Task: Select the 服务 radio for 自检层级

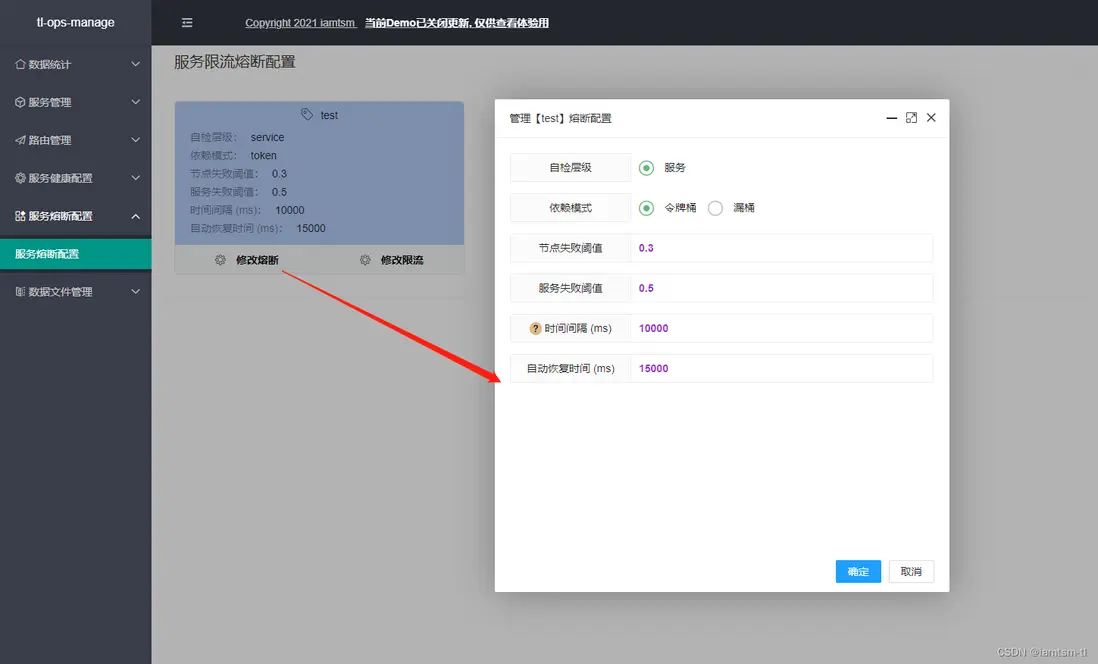Action: click(646, 168)
